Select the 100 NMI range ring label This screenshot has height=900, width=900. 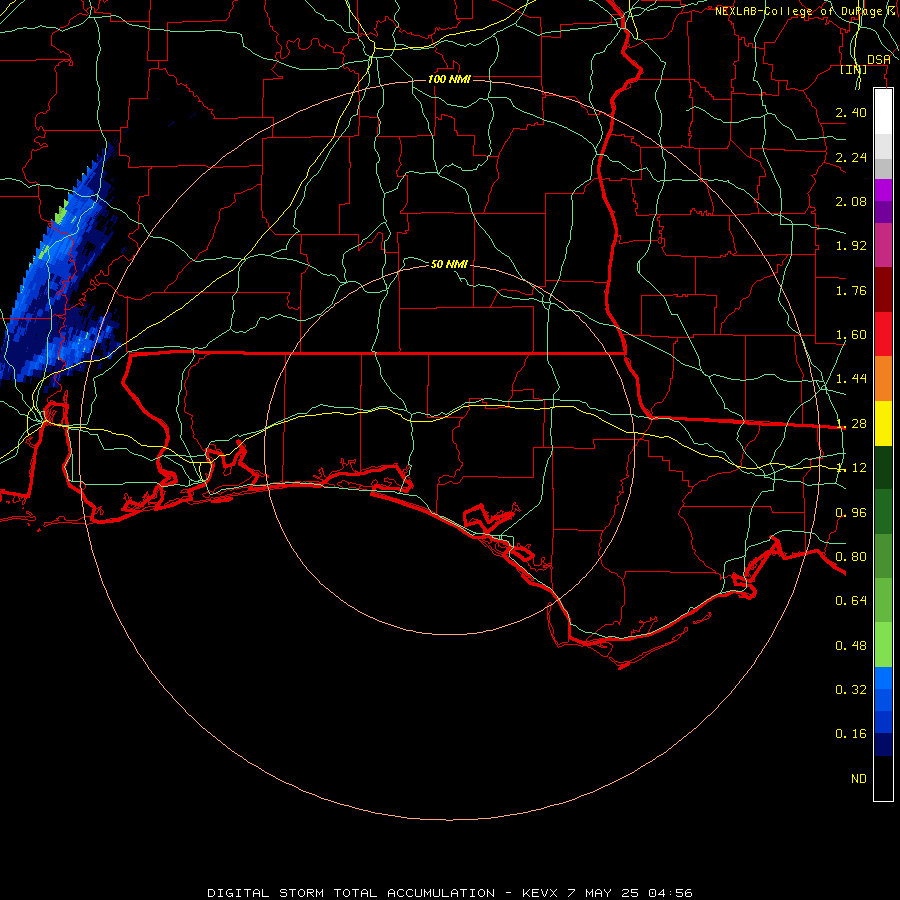pyautogui.click(x=449, y=79)
